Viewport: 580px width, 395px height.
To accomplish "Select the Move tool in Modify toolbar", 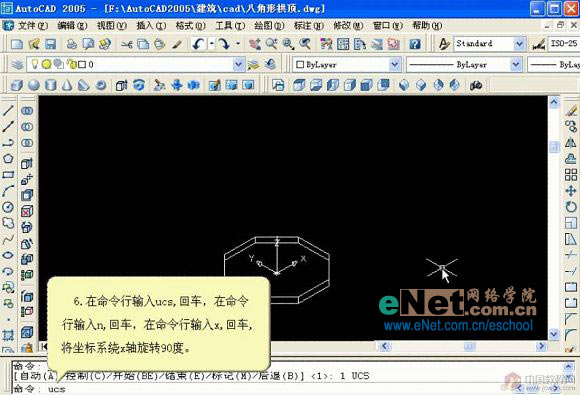I will coord(571,191).
